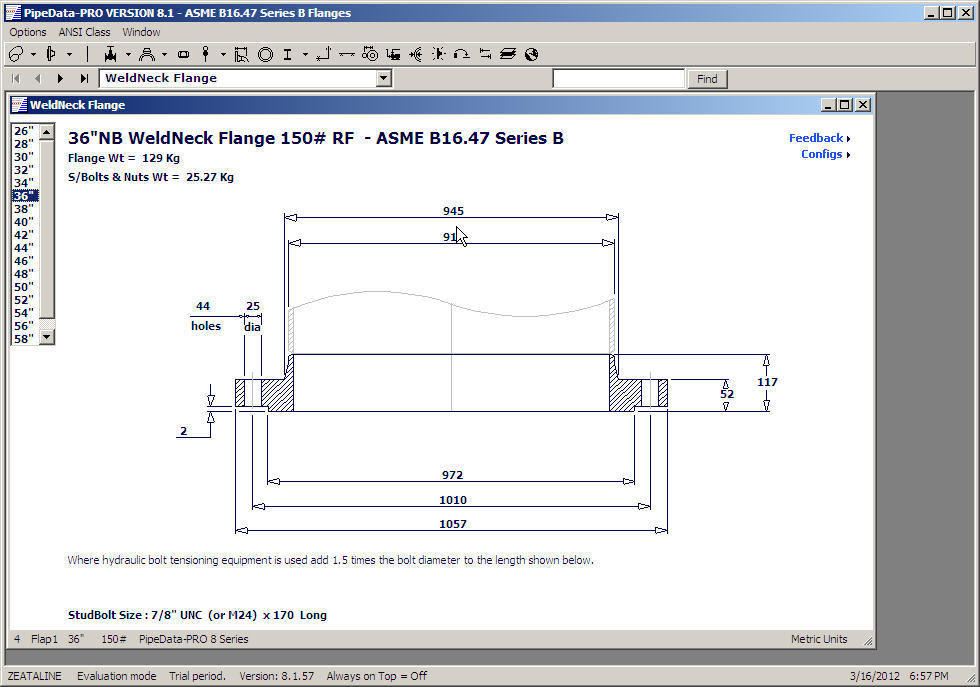Viewport: 980px width, 687px height.
Task: Click the StudBolt Size text line
Action: 197,615
